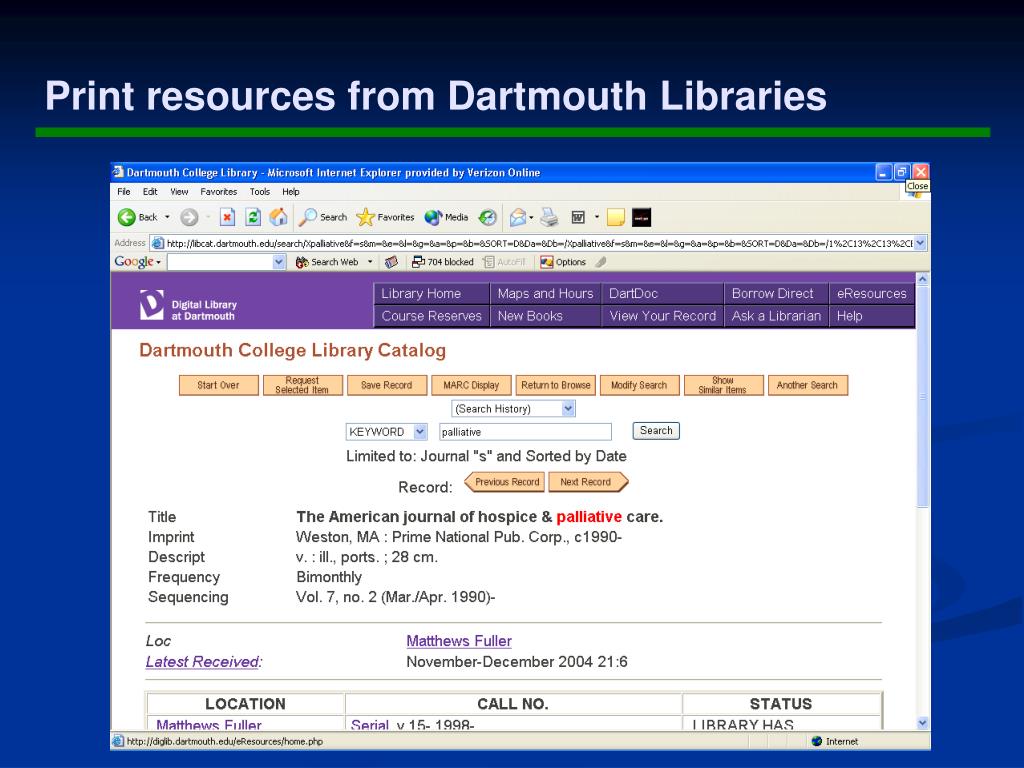
Task: Open the Google search box dropdown
Action: tap(279, 263)
